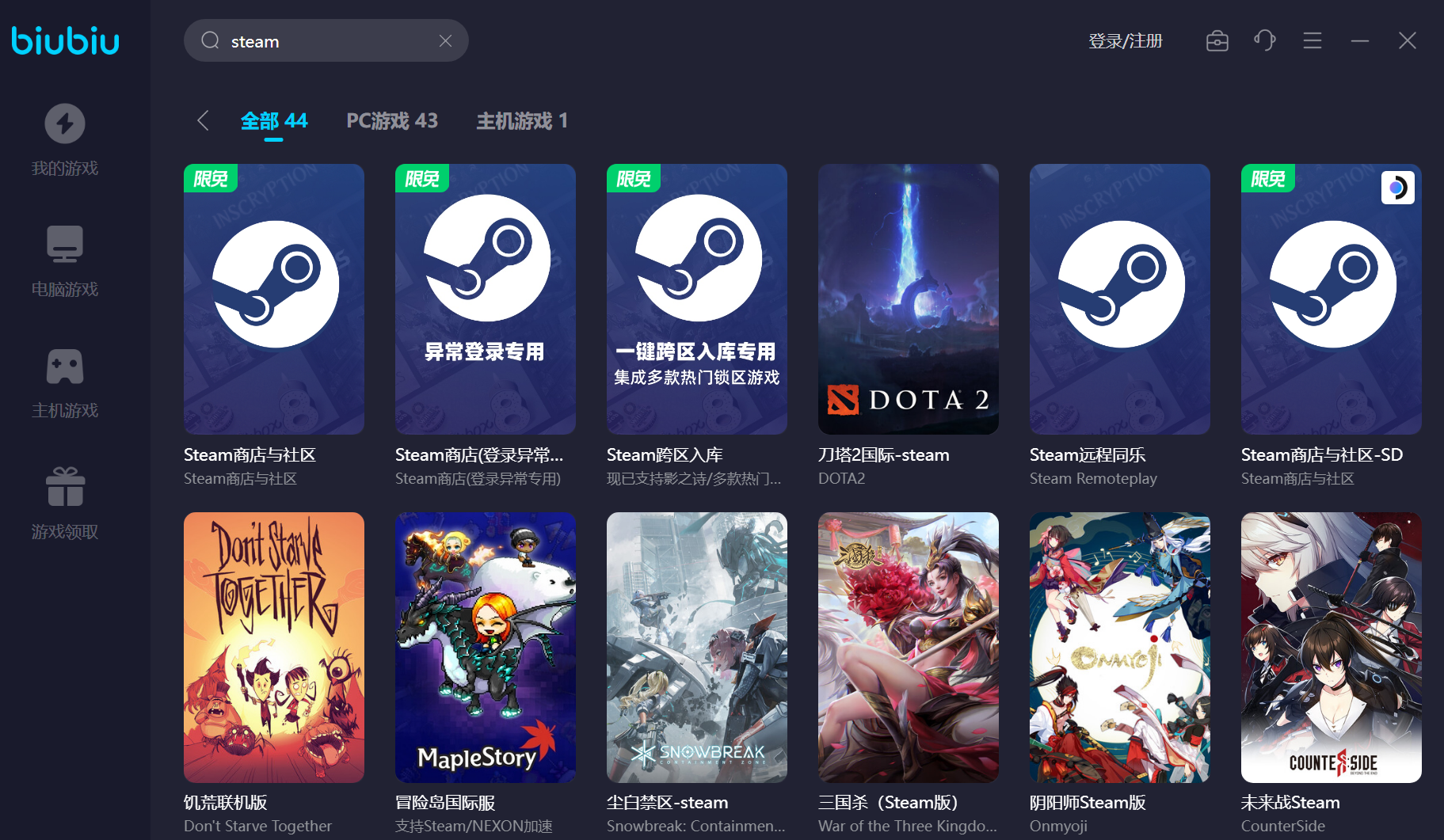
Task: Open the hamburger main menu
Action: pos(1313,40)
